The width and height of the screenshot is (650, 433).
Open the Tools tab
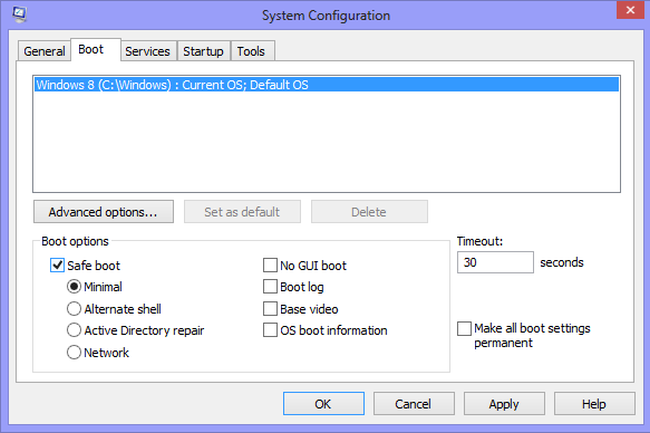point(252,51)
